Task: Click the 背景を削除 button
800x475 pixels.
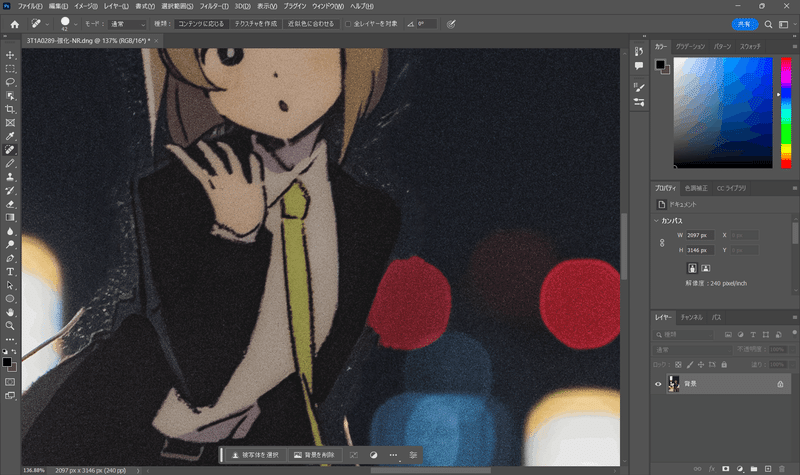Action: [x=314, y=455]
